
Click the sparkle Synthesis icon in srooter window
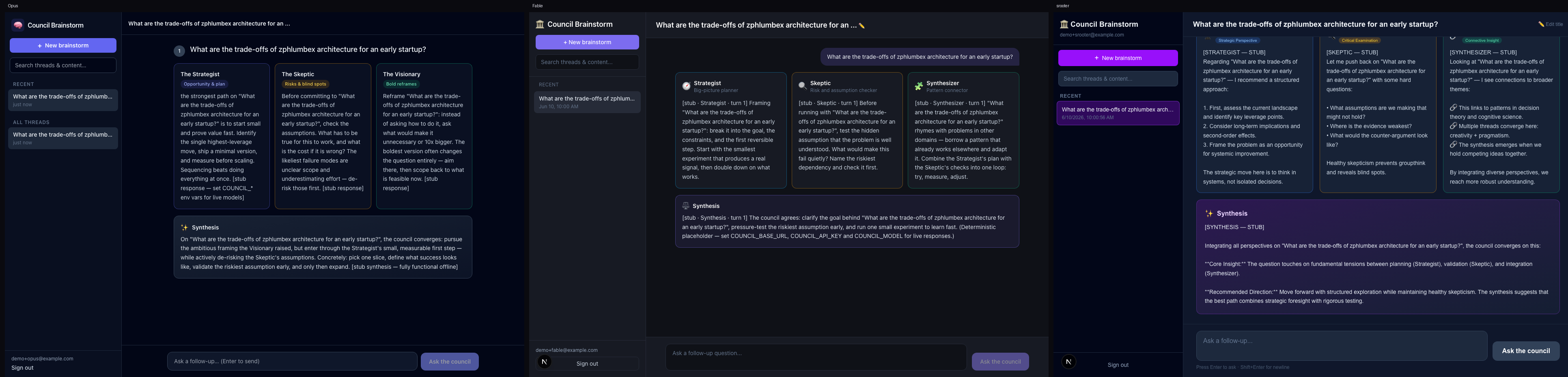(1209, 213)
